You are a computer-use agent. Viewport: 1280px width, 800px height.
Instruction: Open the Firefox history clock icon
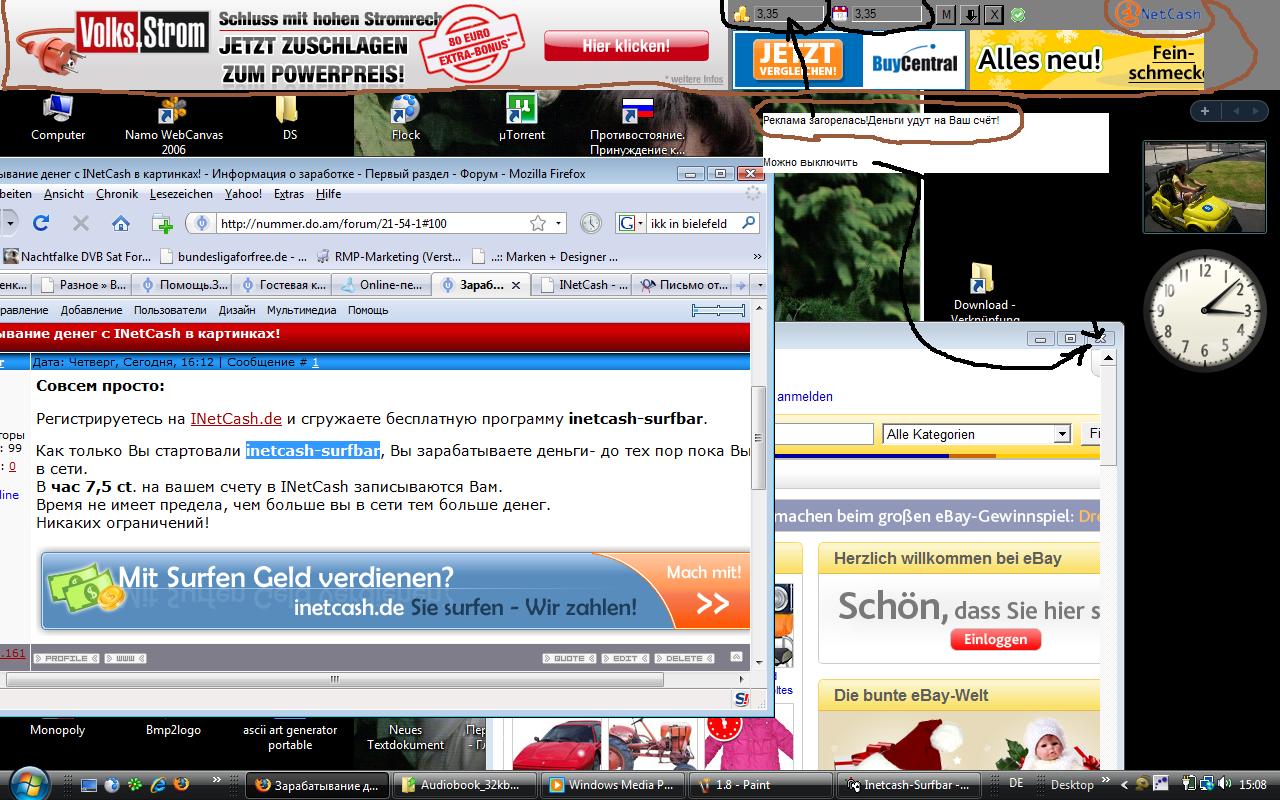[x=591, y=223]
